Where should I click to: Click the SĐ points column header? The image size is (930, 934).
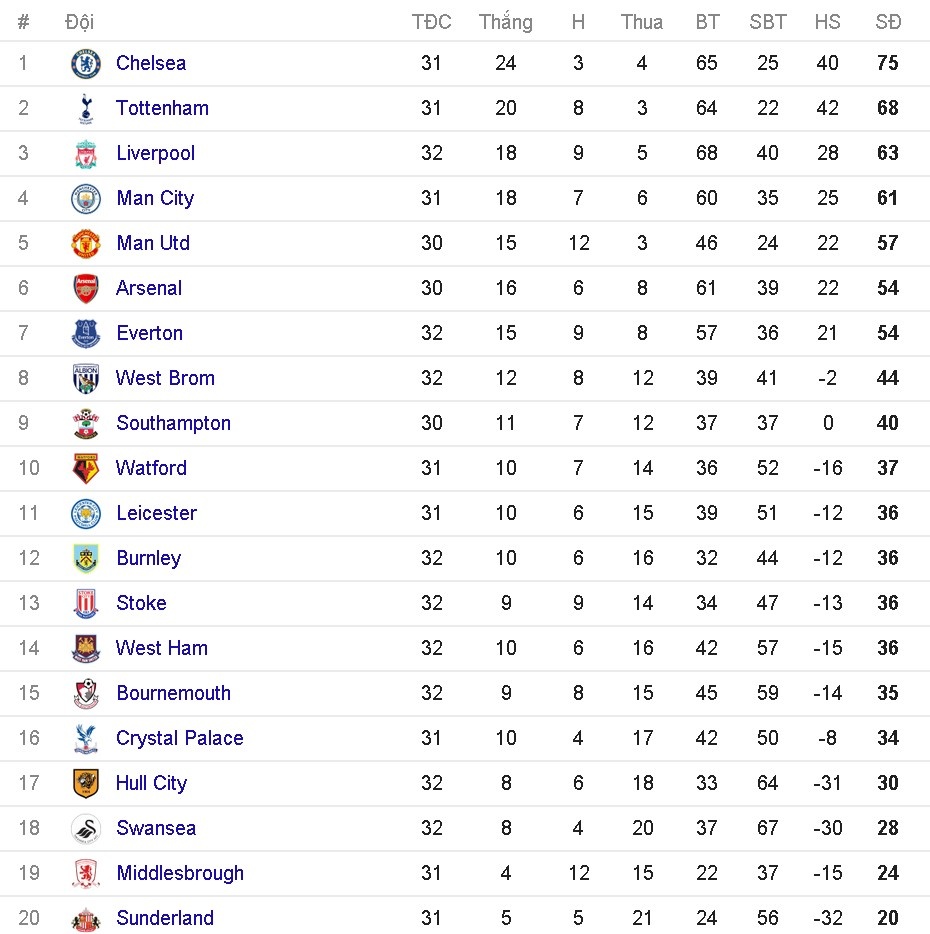coord(887,22)
